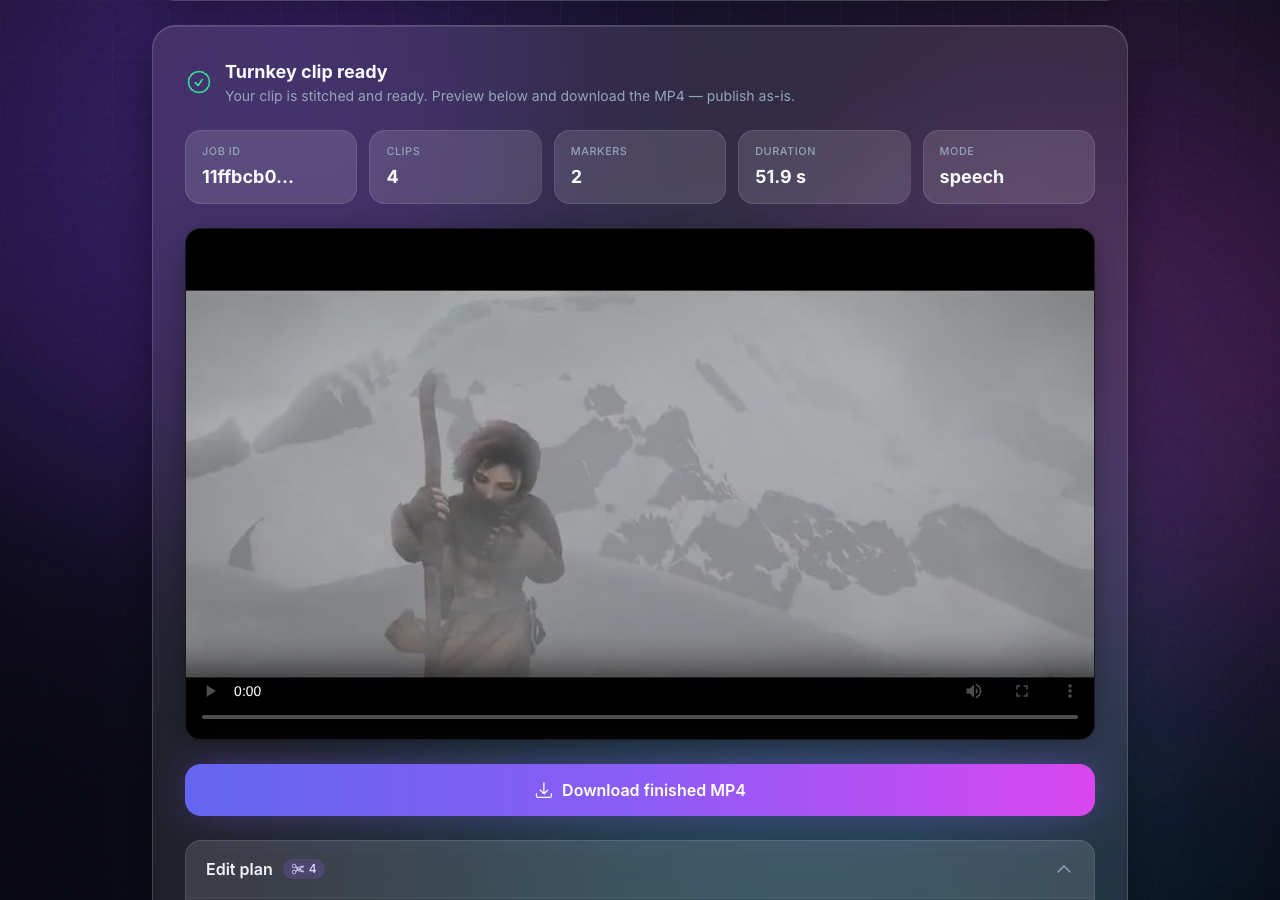This screenshot has height=900, width=1280.
Task: Open video more options menu
Action: (1070, 691)
